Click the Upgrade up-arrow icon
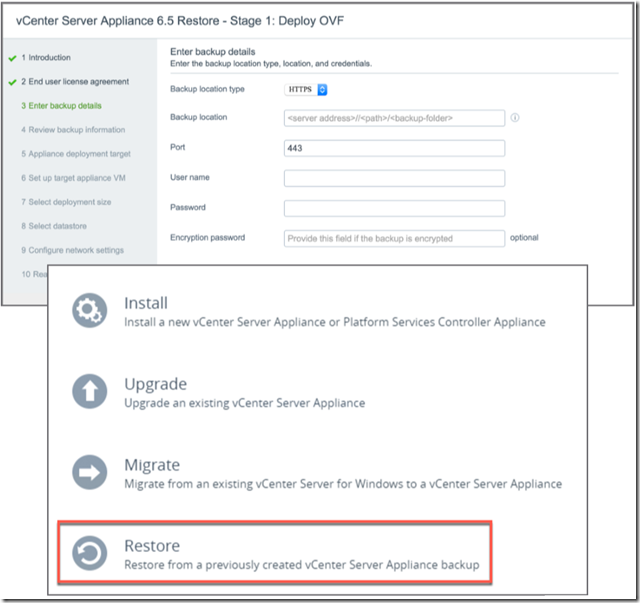This screenshot has height=603, width=640. [89, 391]
